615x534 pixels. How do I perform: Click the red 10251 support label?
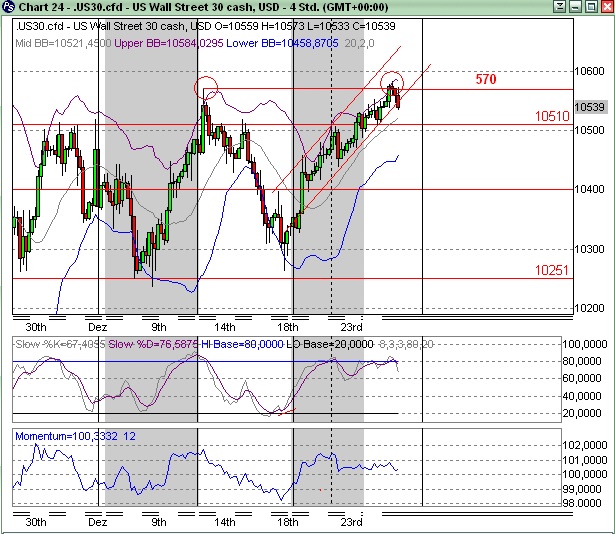(551, 270)
